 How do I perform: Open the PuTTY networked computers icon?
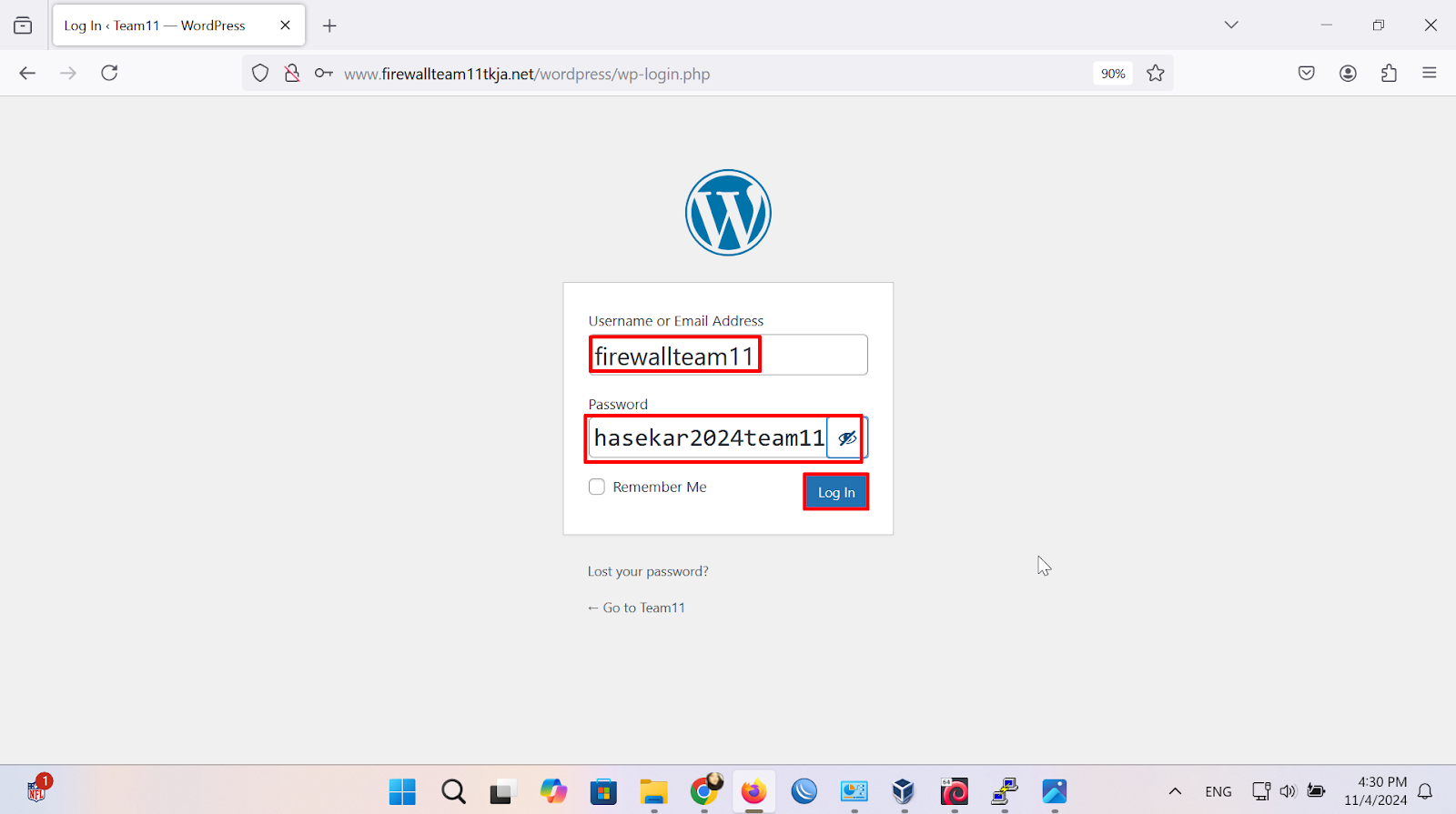pos(1005,791)
